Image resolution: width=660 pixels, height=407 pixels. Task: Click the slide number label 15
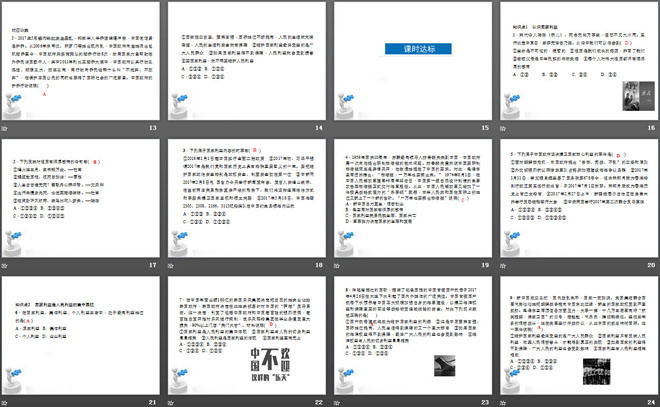tap(485, 128)
